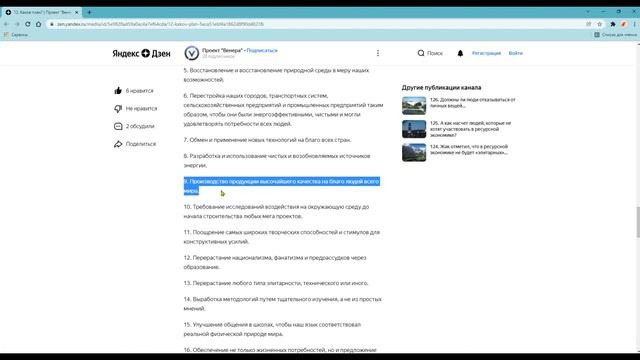This screenshot has height=360, width=640.
Task: Click the page vertical scrollbar thumb
Action: pos(638,222)
